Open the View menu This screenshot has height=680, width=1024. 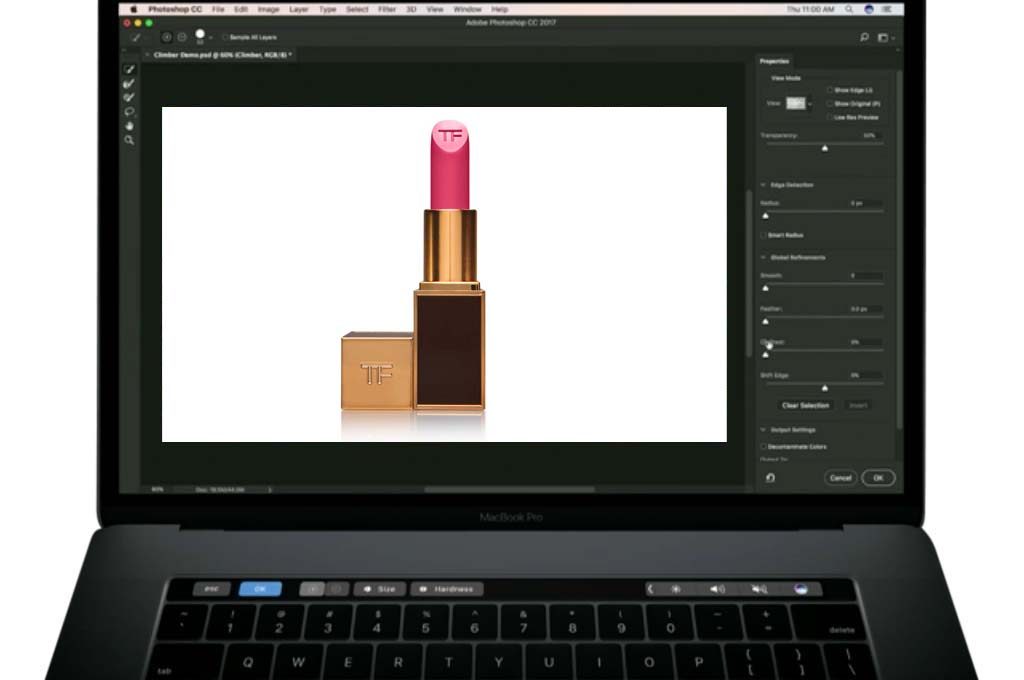coord(435,9)
